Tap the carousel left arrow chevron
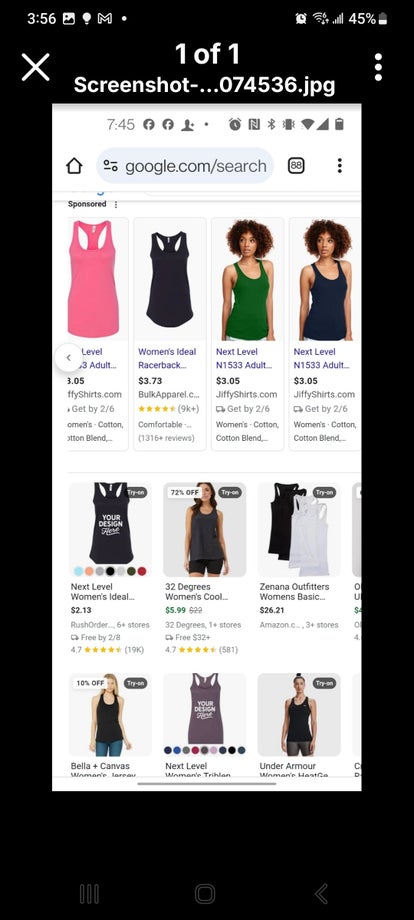The image size is (414, 920). (x=69, y=357)
